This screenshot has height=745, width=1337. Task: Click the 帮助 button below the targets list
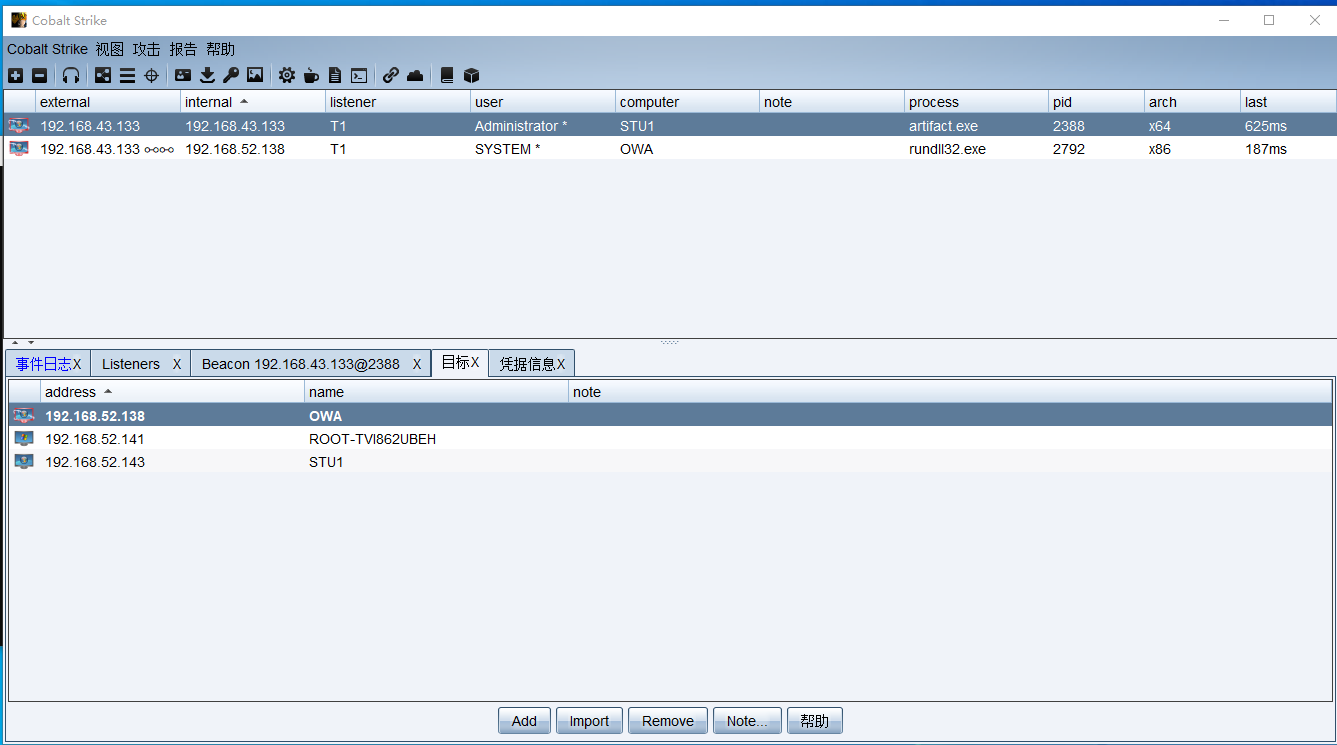click(x=815, y=721)
